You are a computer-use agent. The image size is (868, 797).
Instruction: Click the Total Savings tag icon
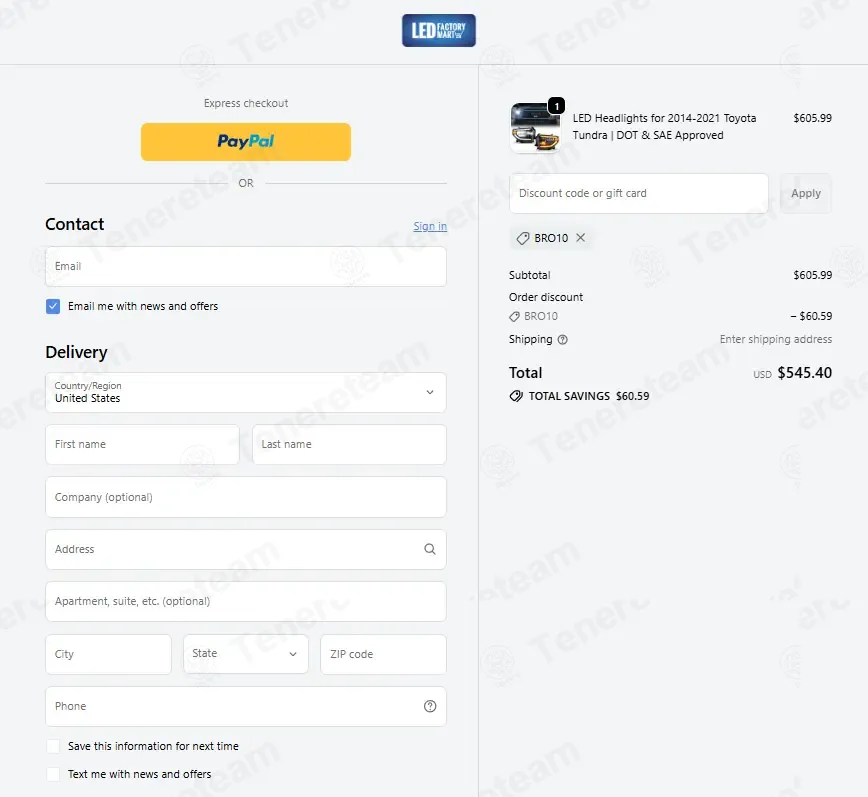[516, 396]
